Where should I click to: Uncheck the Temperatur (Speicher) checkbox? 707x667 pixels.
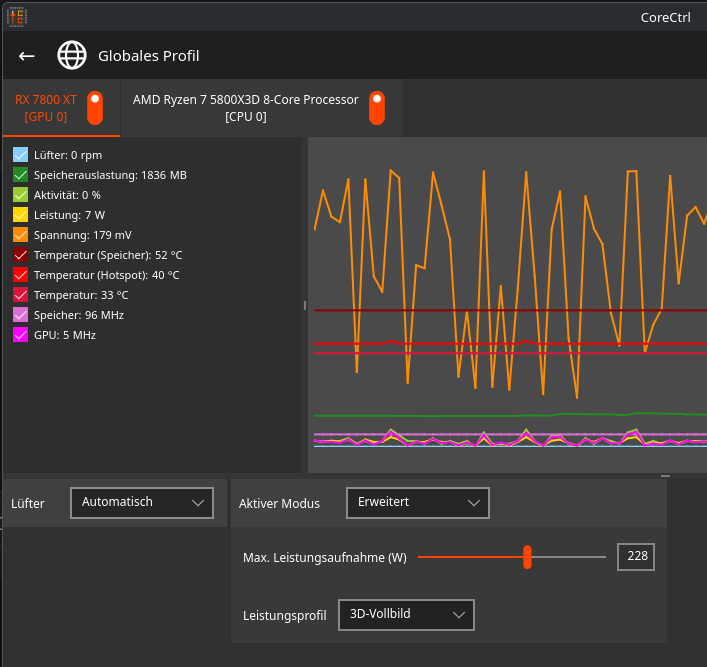(20, 255)
